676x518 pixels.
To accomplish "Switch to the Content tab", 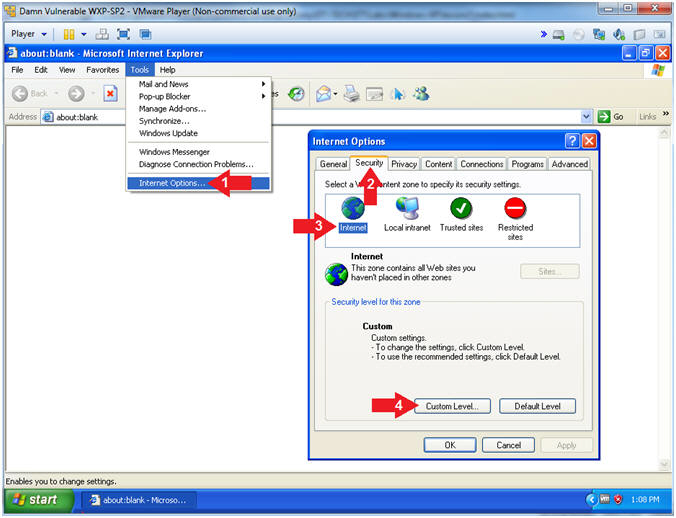I will tap(438, 164).
